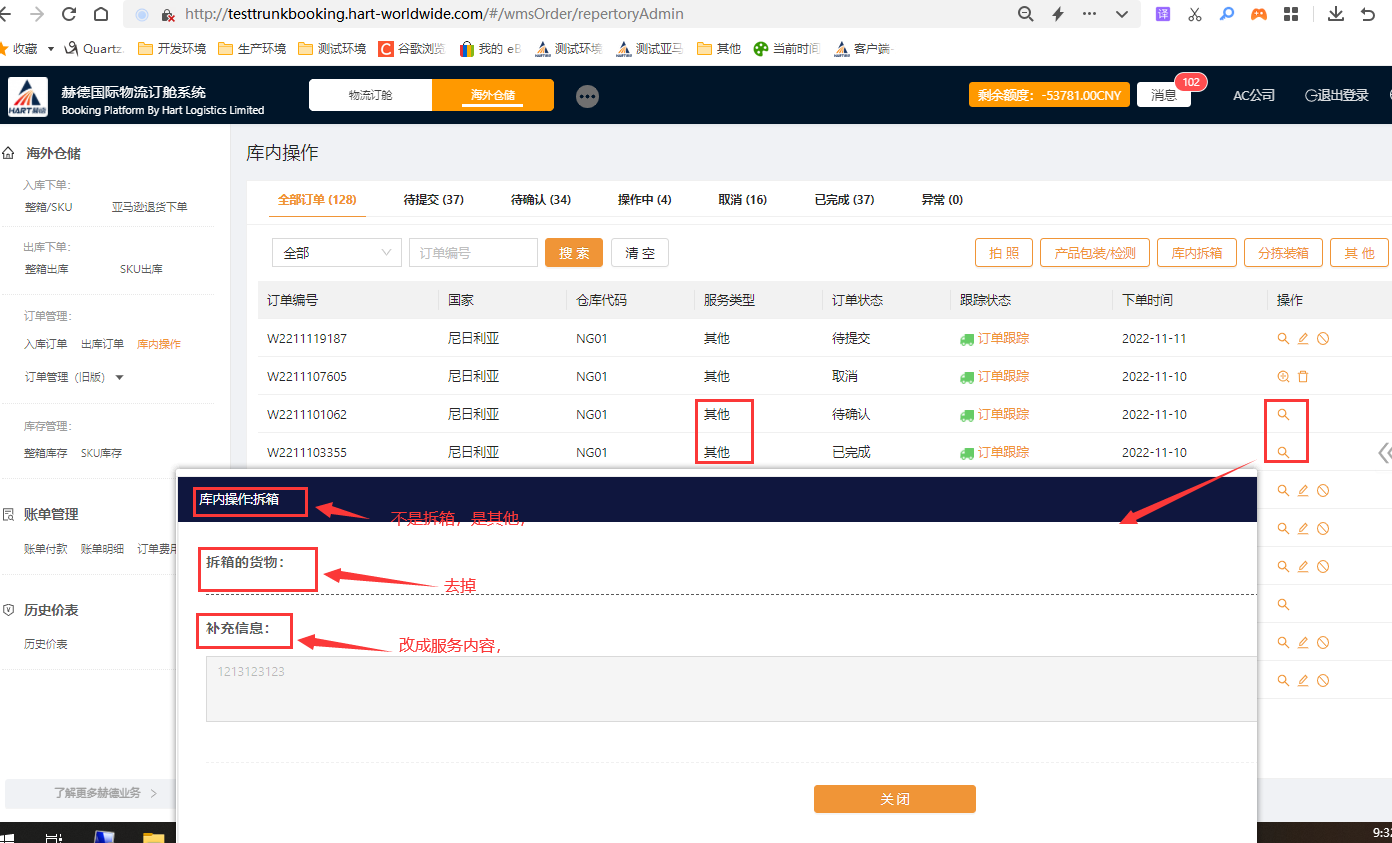Image resolution: width=1392 pixels, height=843 pixels.
Task: Expand the address bar dropdown chevron
Action: tap(1121, 14)
